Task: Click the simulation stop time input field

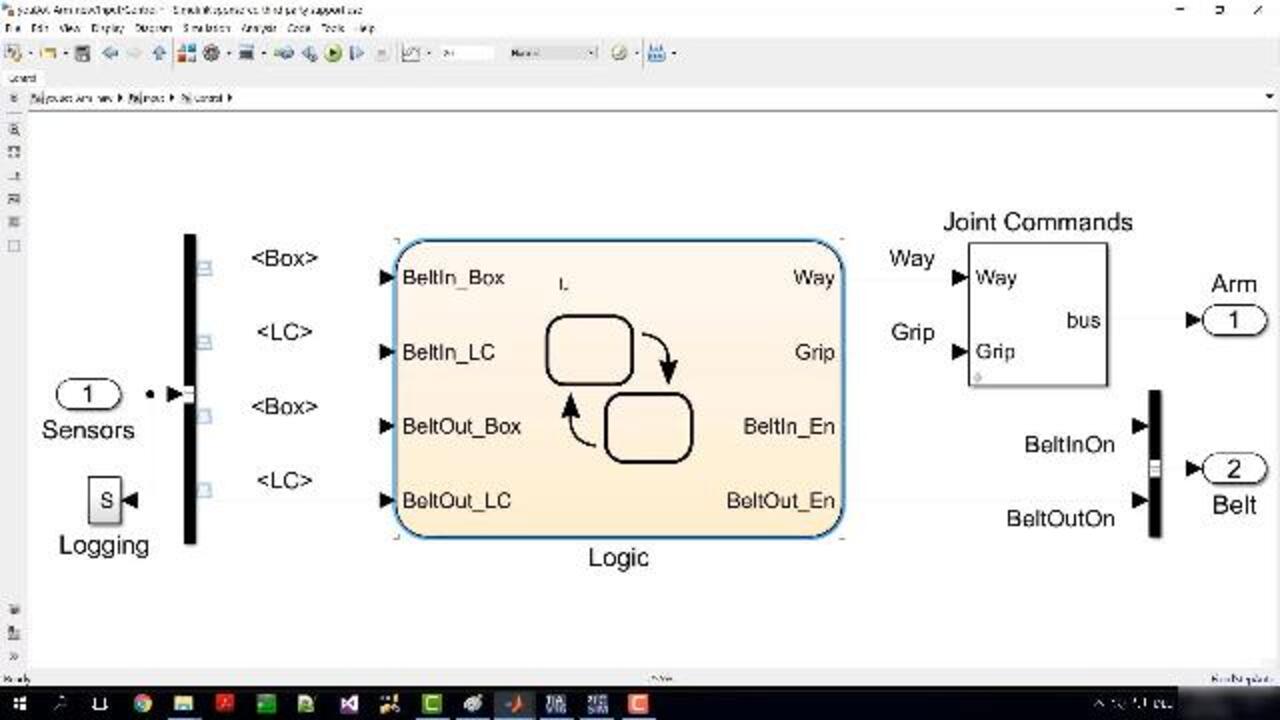Action: [x=467, y=53]
